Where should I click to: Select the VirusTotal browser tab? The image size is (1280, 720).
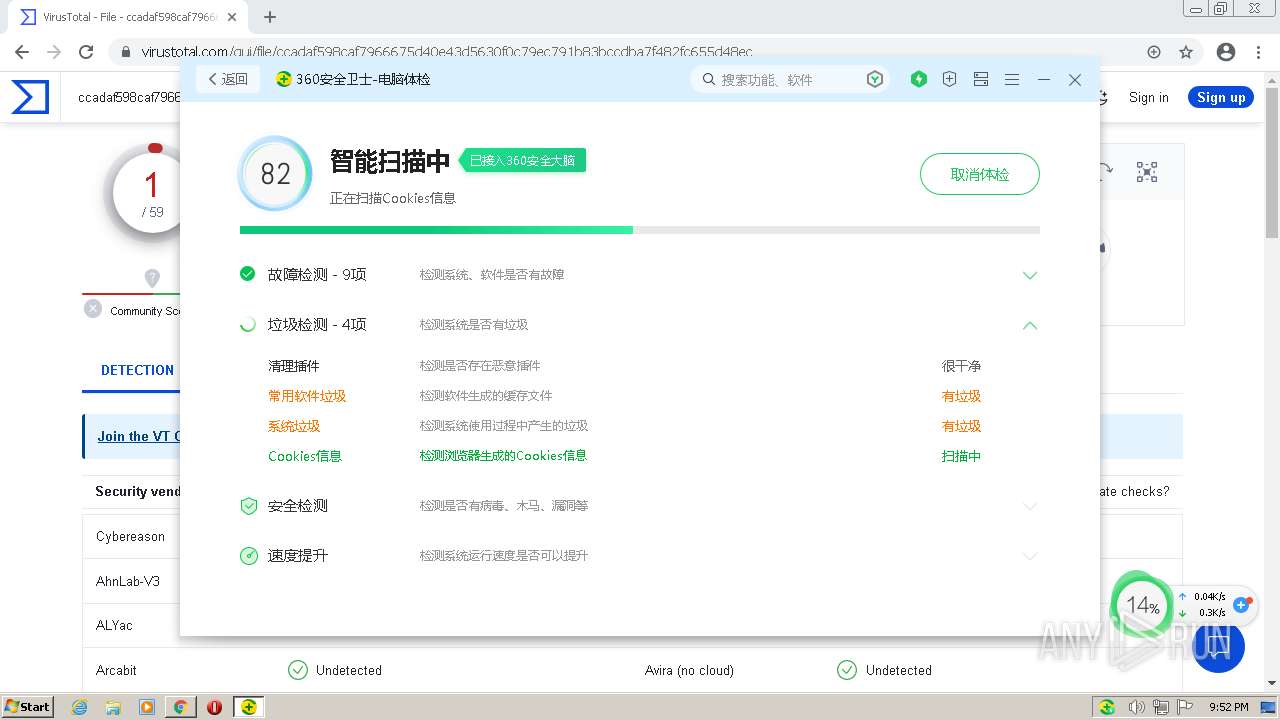130,17
